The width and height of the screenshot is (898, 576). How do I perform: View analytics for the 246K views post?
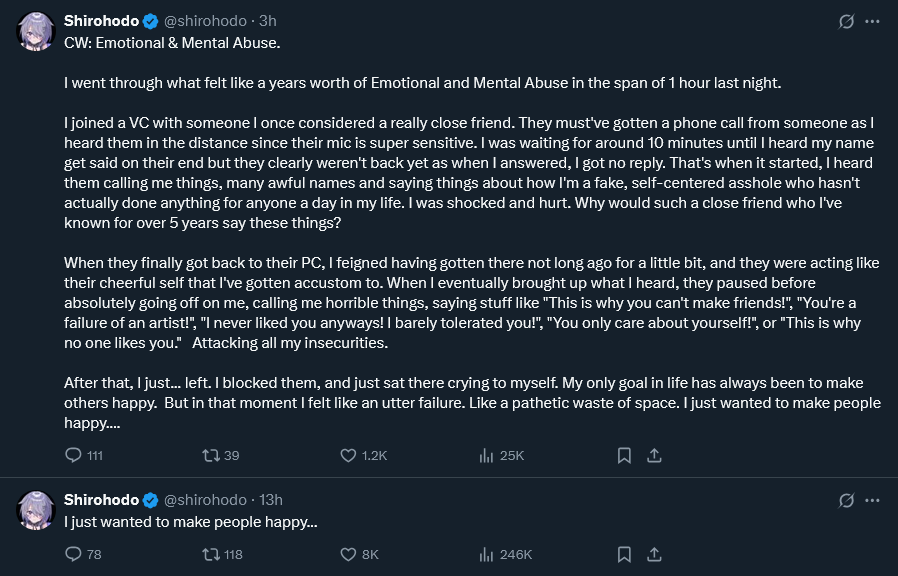tap(488, 554)
